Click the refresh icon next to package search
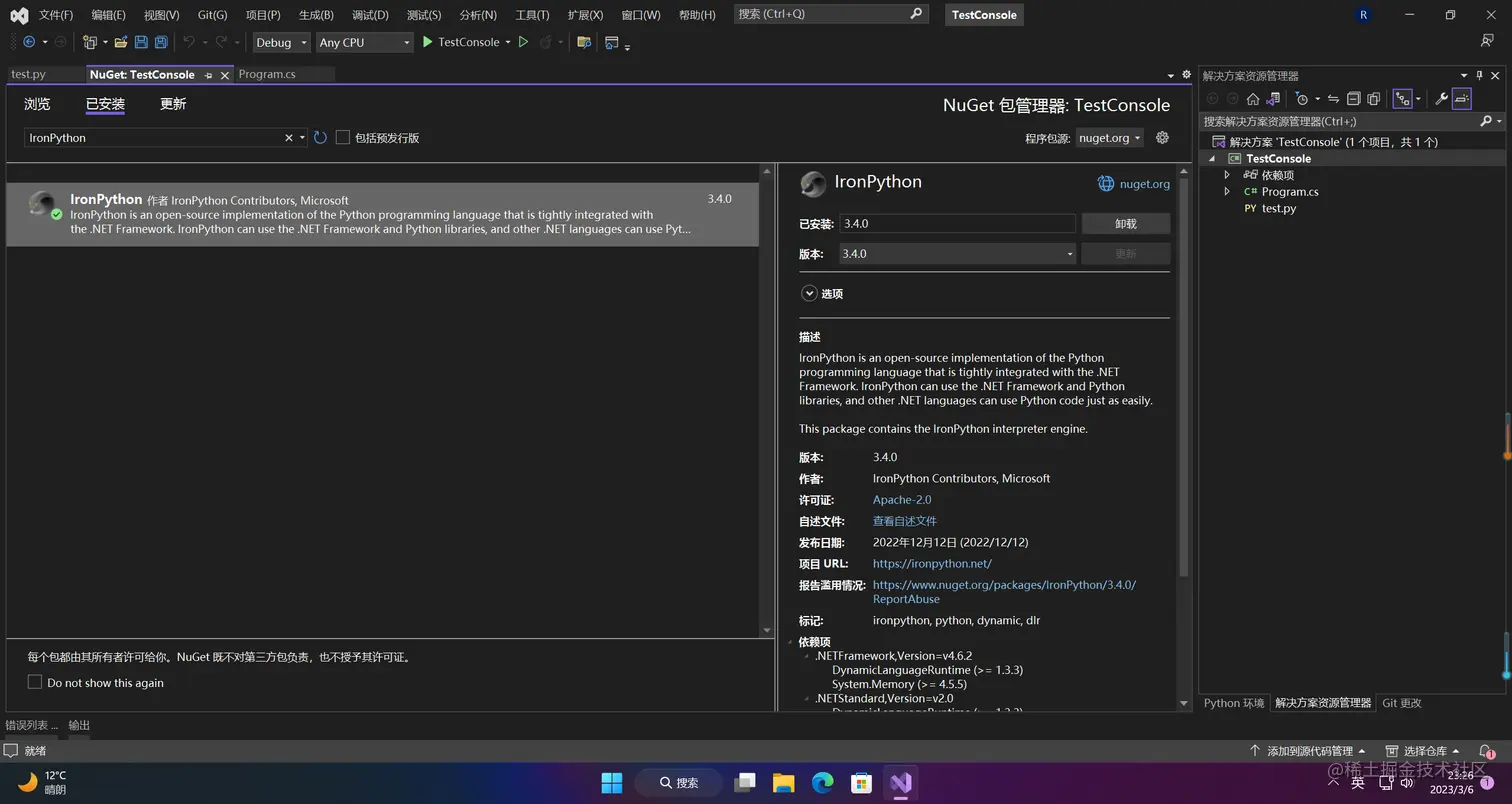This screenshot has width=1512, height=804. tap(320, 138)
